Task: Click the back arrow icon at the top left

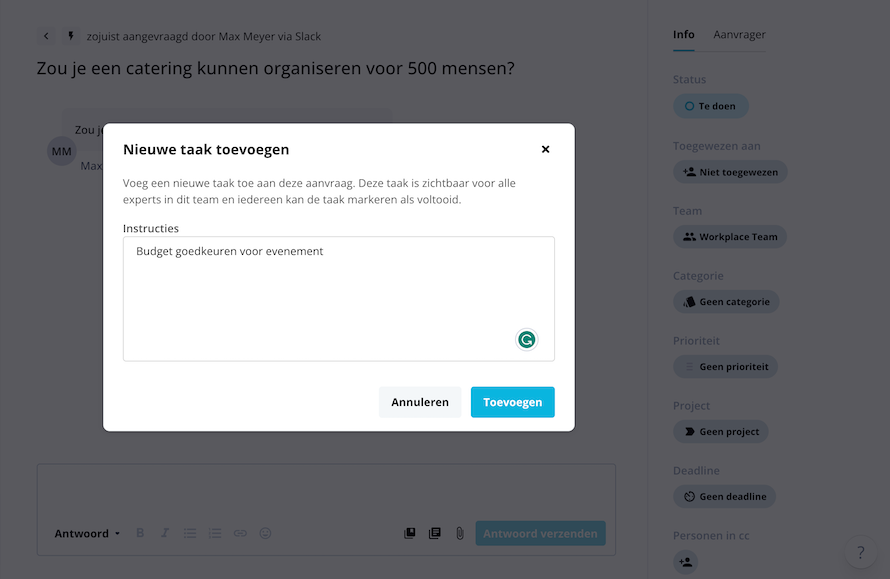Action: click(x=46, y=36)
